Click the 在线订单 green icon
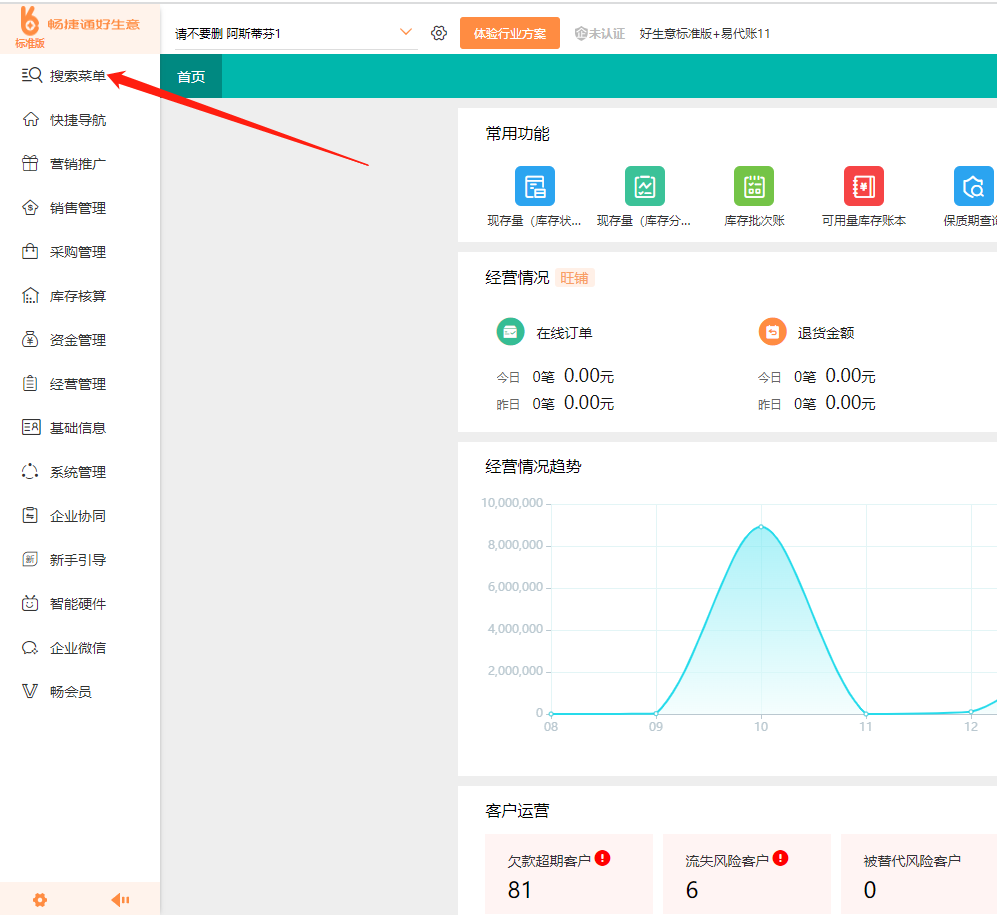 click(x=510, y=332)
